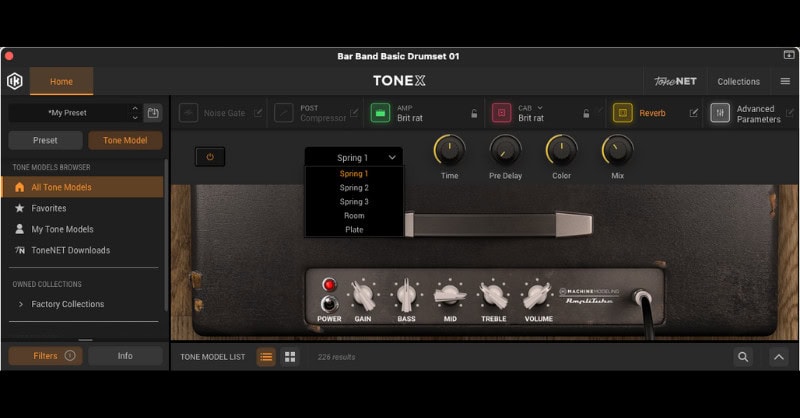Open the Filters button
Viewport: 800px width, 418px height.
(x=45, y=356)
